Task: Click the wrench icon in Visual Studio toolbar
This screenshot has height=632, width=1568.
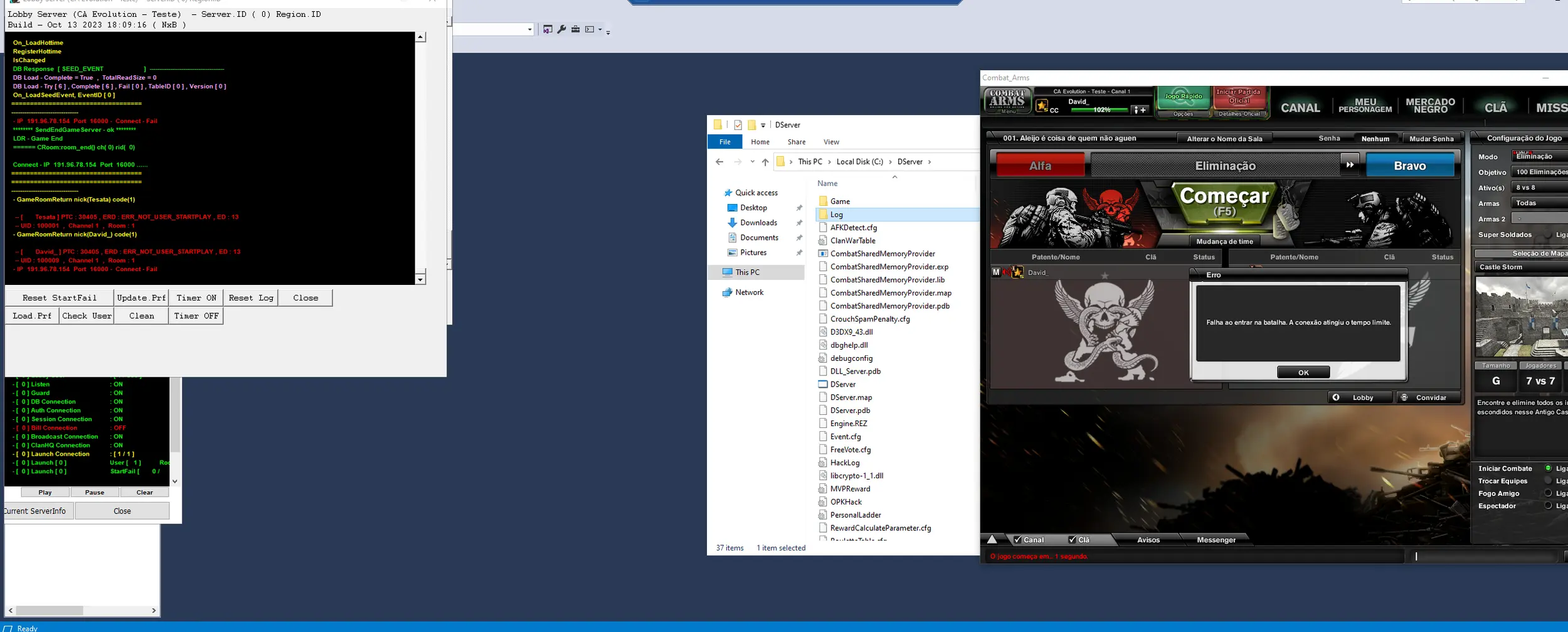Action: 561,29
